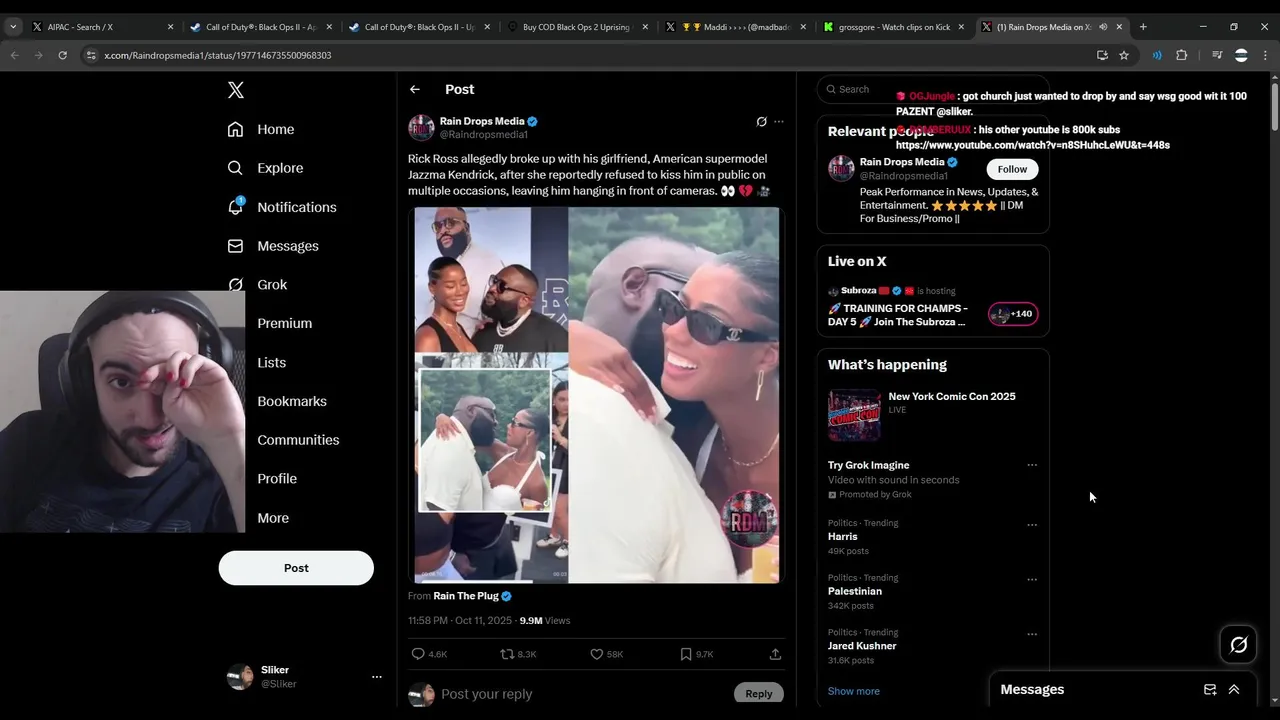Open the Notifications bell icon
This screenshot has width=1280, height=720.
click(235, 206)
